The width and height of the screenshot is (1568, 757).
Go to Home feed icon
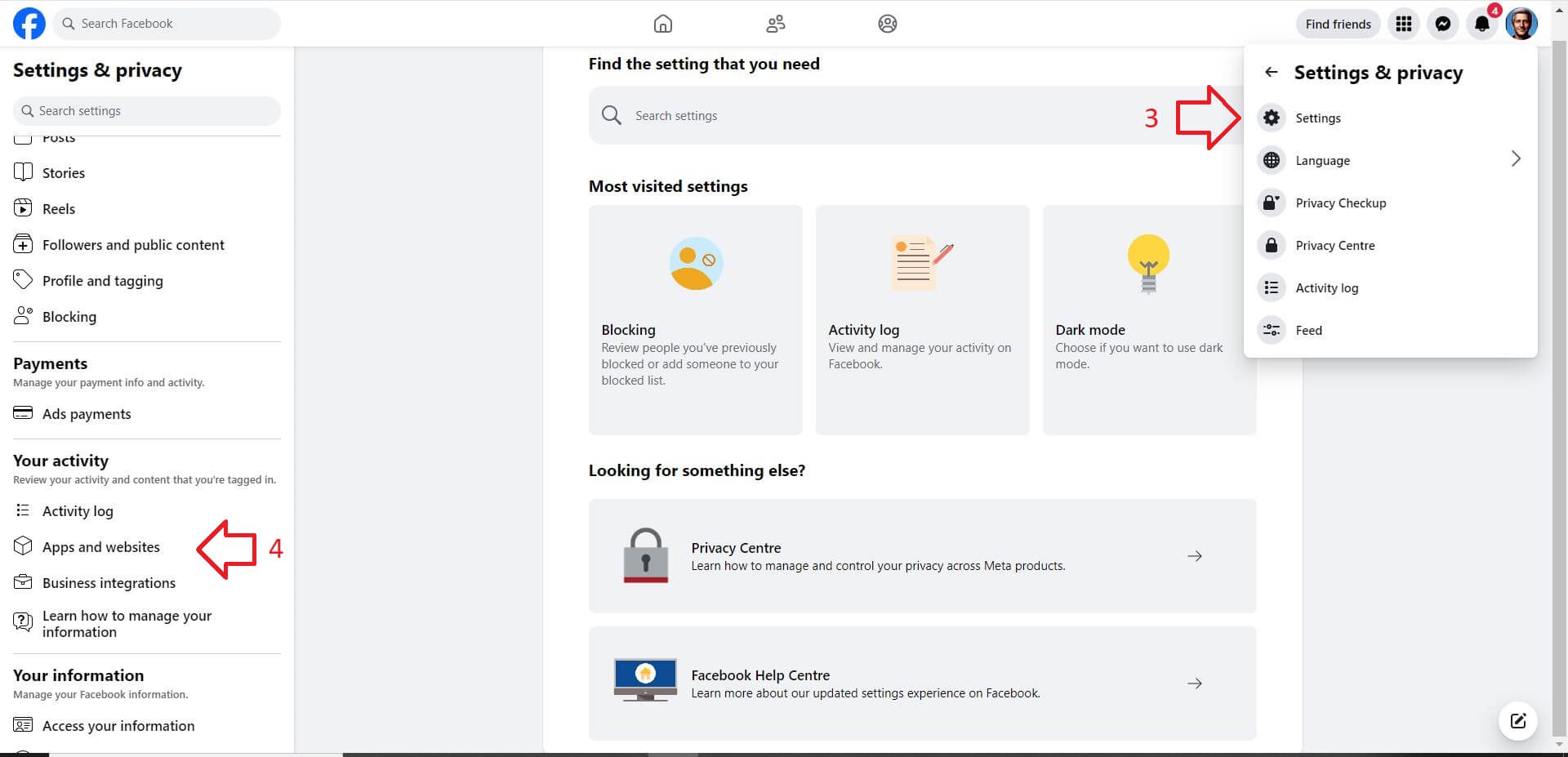coord(663,24)
